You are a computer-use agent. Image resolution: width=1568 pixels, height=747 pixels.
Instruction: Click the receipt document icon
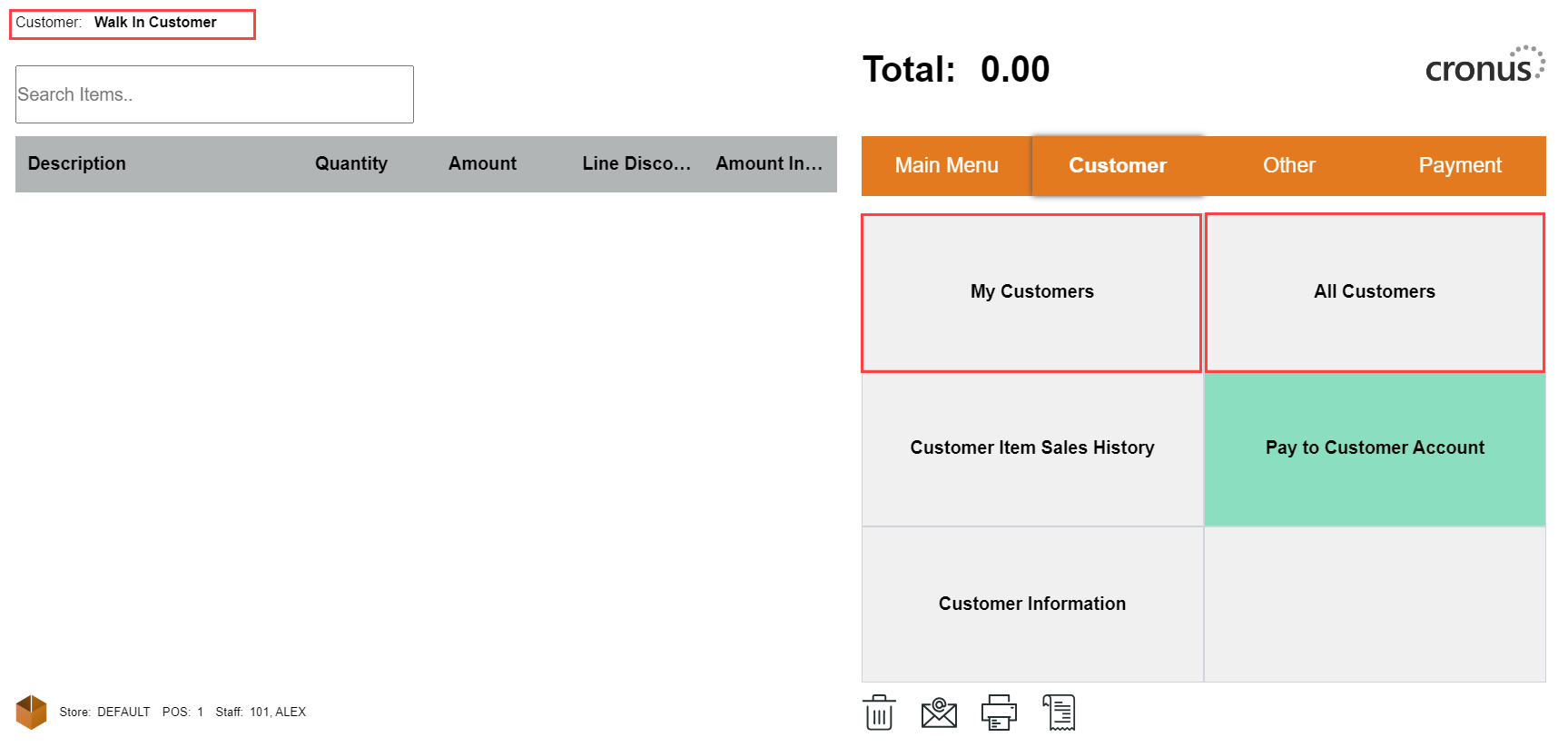(x=1059, y=713)
